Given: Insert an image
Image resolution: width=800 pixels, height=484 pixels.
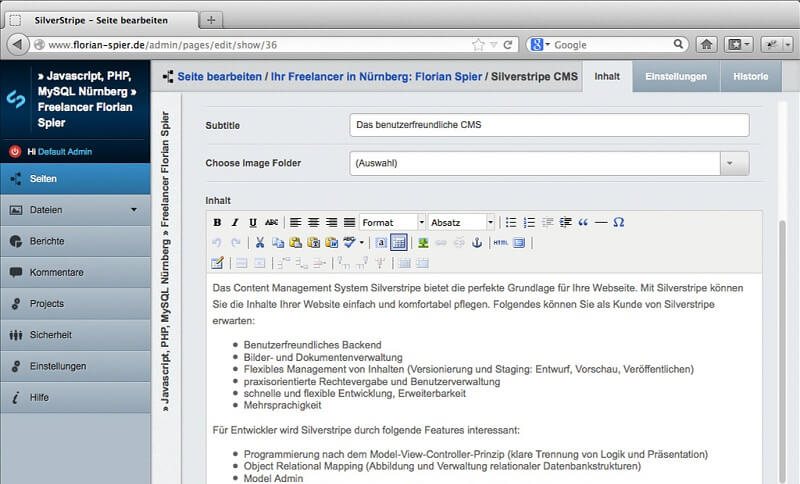Looking at the screenshot, I should 423,243.
